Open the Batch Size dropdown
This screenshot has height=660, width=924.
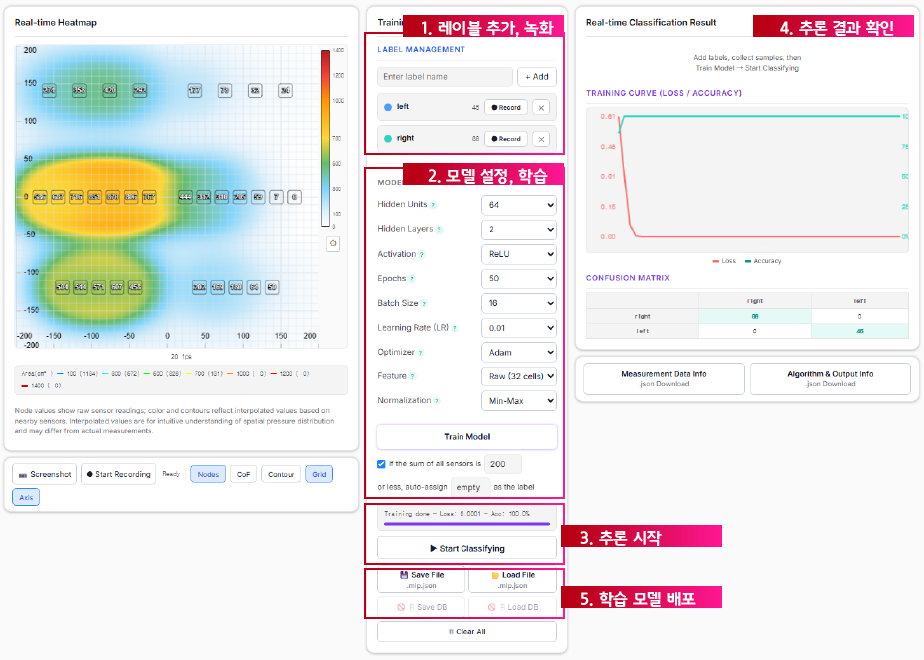[x=519, y=303]
